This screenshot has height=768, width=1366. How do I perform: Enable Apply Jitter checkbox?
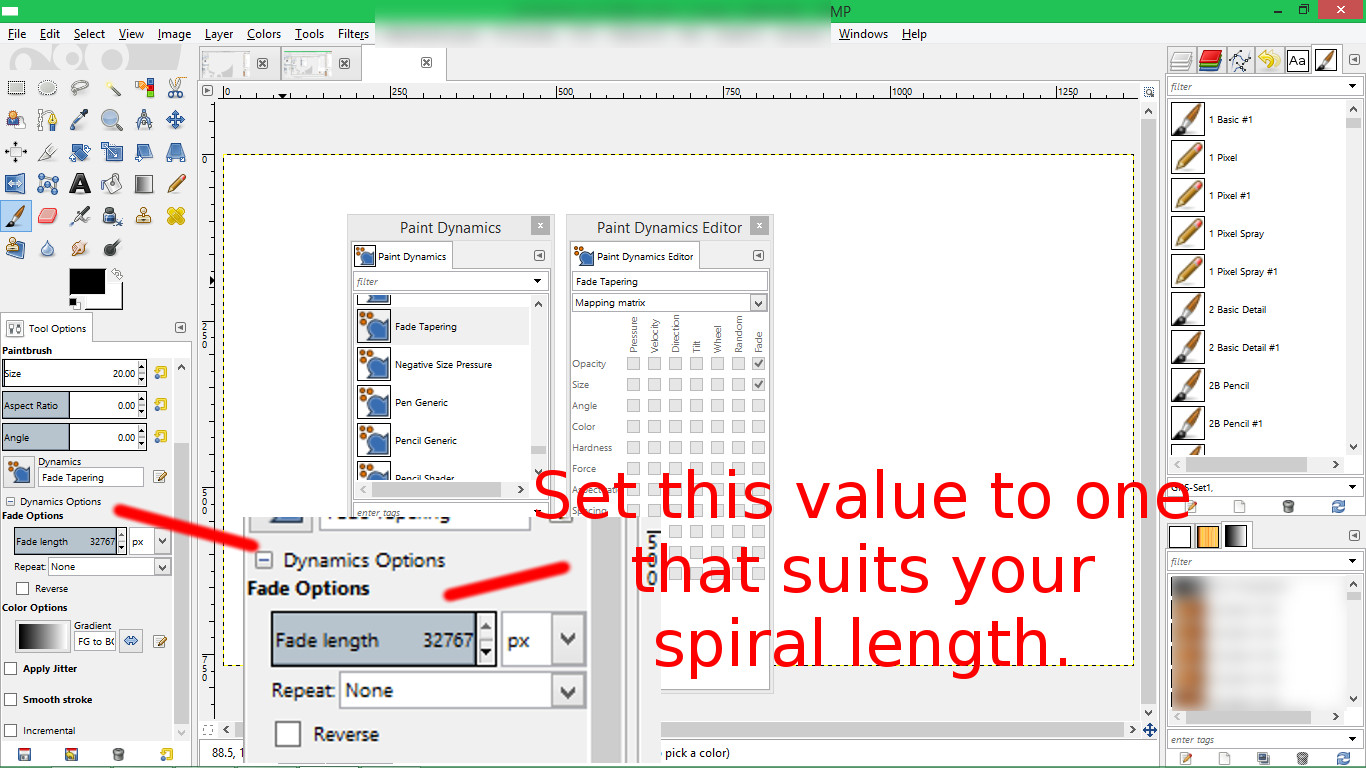(x=11, y=669)
